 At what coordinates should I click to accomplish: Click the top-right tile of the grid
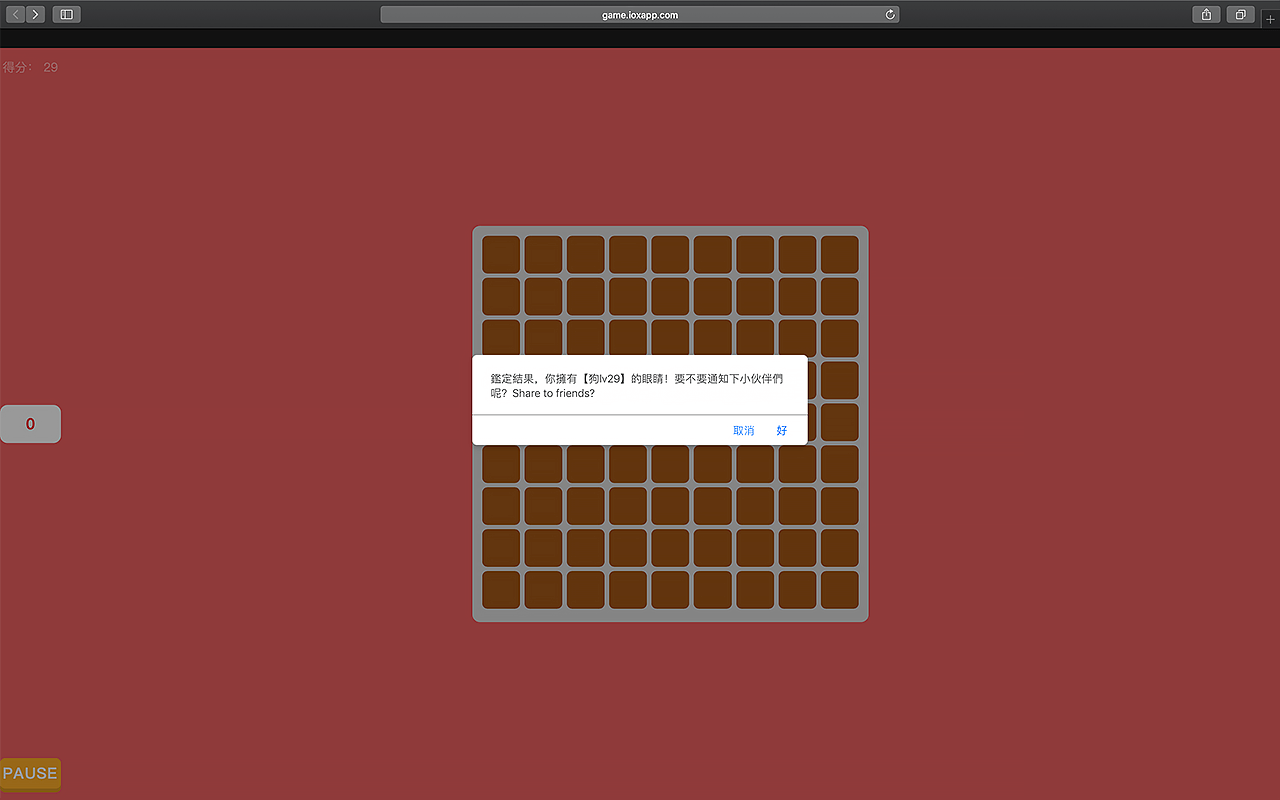click(x=840, y=254)
